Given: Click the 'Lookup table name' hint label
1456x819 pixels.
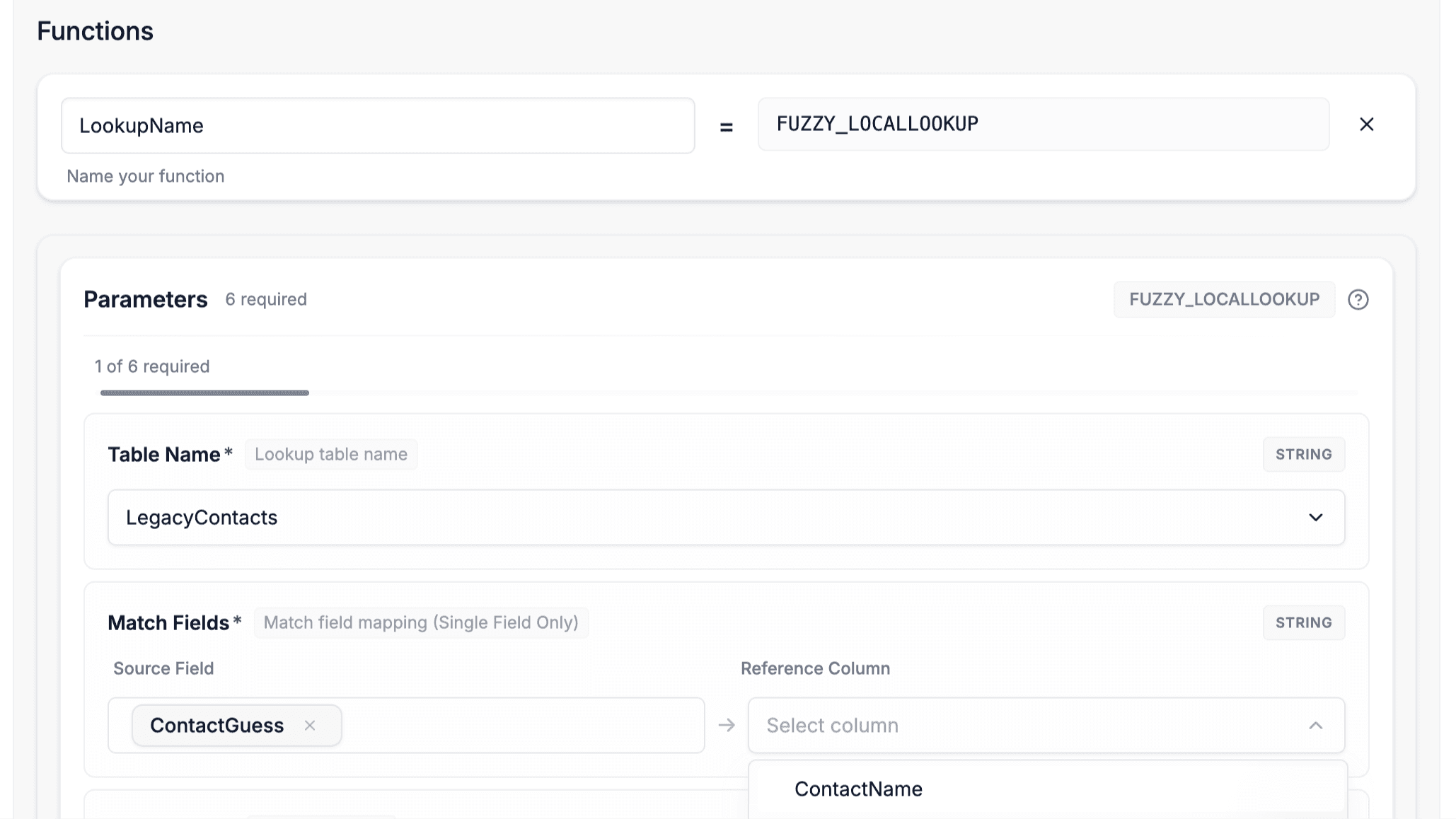Looking at the screenshot, I should (331, 454).
